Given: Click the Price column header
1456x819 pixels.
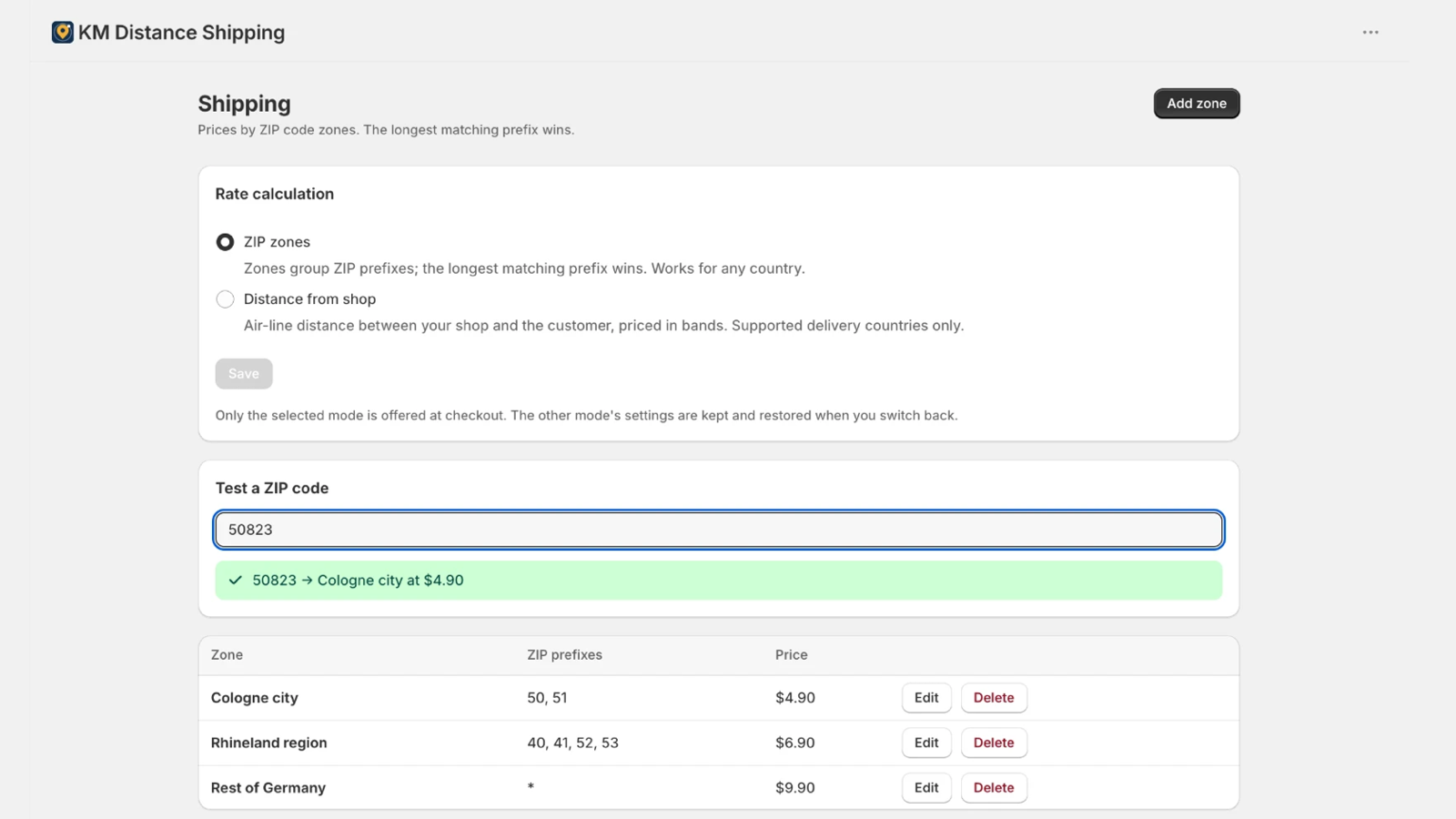Looking at the screenshot, I should (792, 655).
